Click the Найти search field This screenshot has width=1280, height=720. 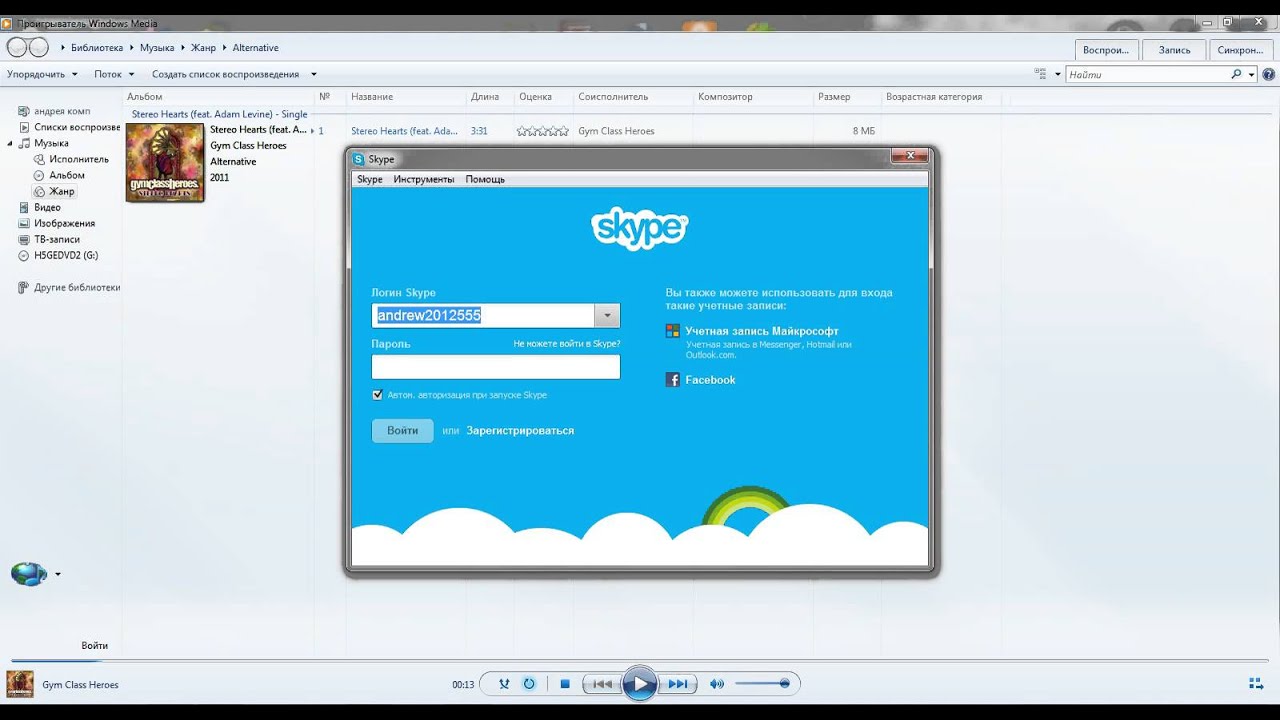(x=1148, y=74)
